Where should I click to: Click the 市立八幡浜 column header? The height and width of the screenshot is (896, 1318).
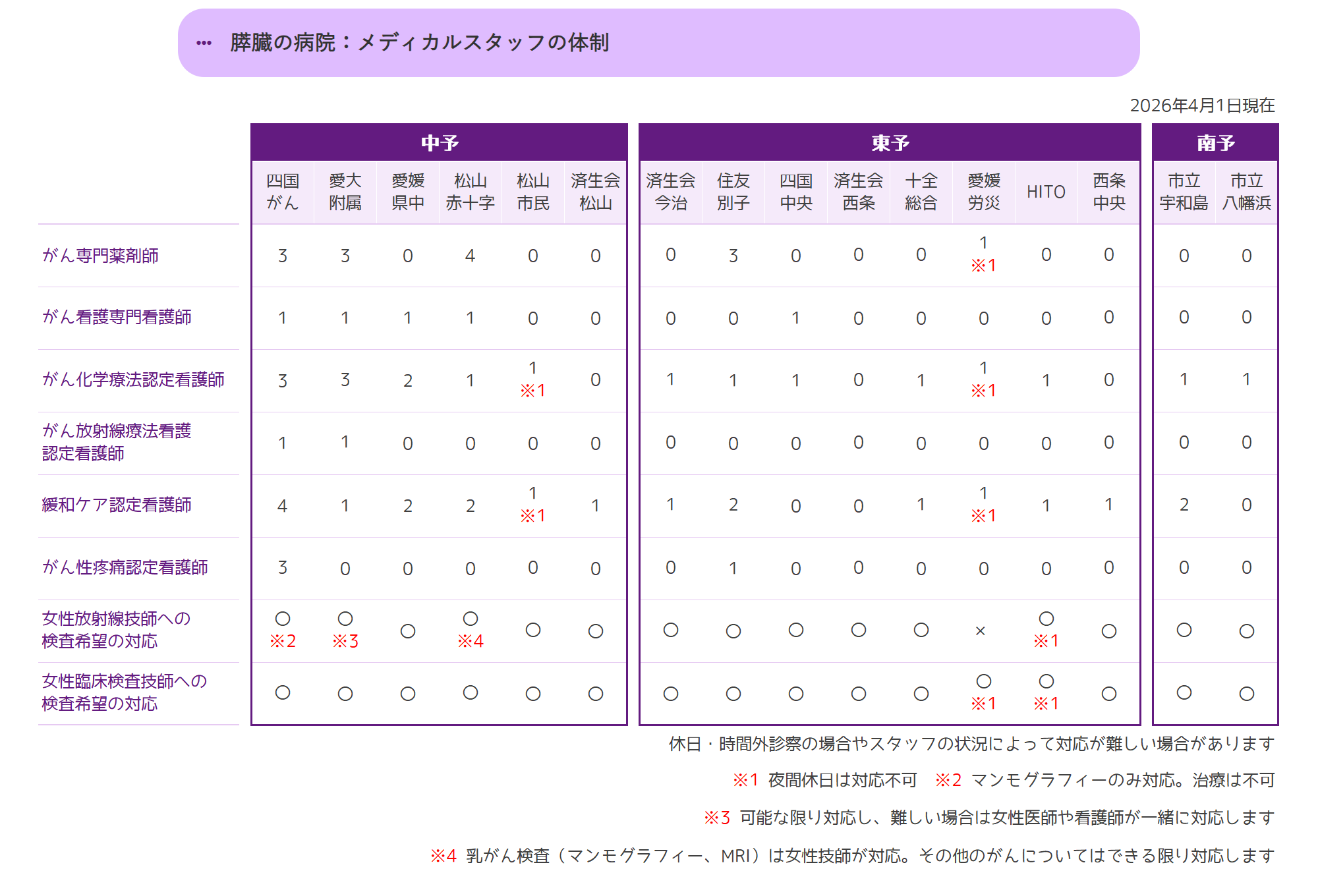(1247, 192)
